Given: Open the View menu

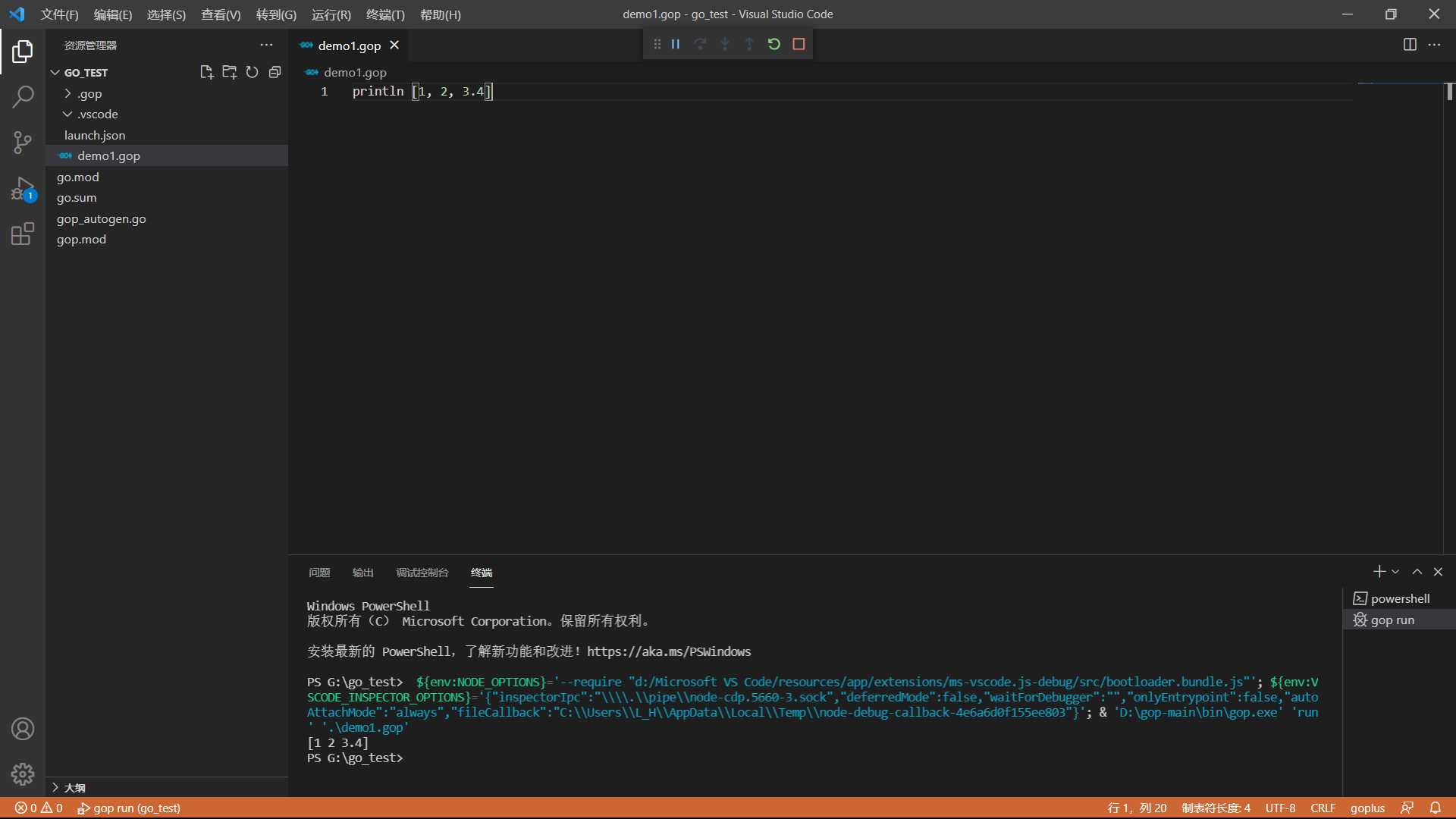Looking at the screenshot, I should (221, 14).
